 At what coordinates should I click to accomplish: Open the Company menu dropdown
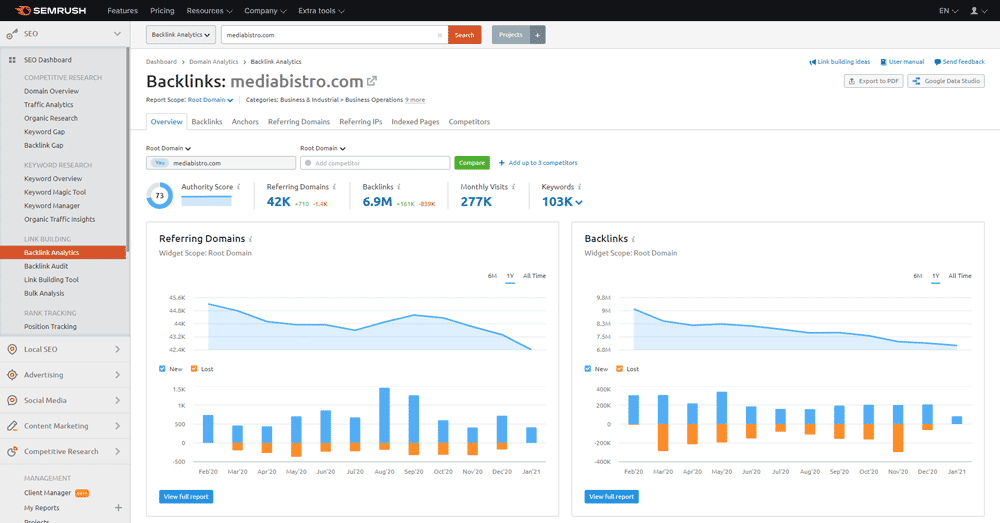[265, 11]
